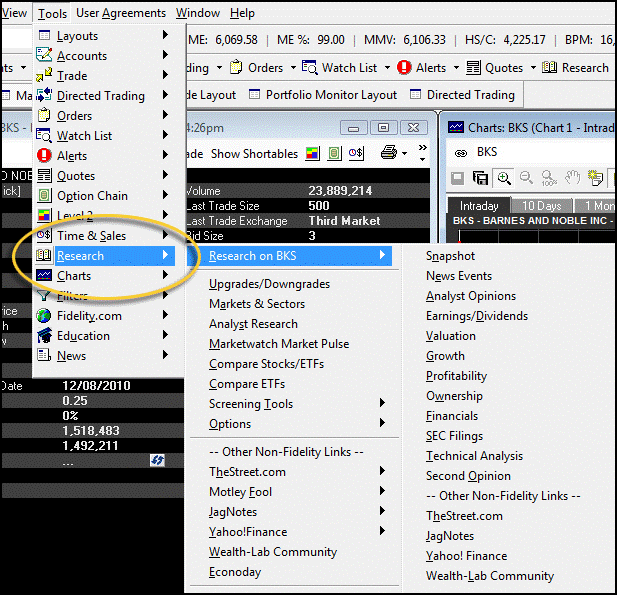Open the Orders toolbar dropdown arrow
The image size is (617, 595).
[x=293, y=68]
